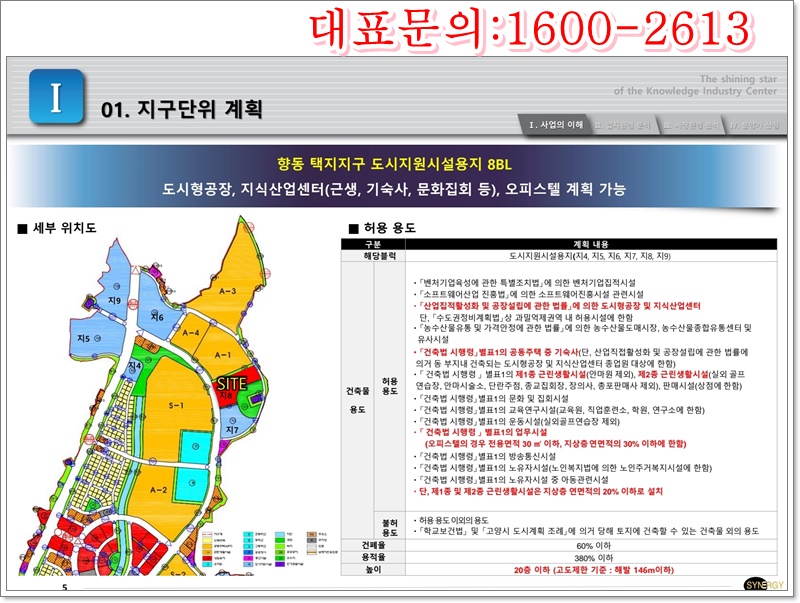The width and height of the screenshot is (800, 603).
Task: Open the 'II. 입지환경 분석' section tab
Action: click(622, 125)
